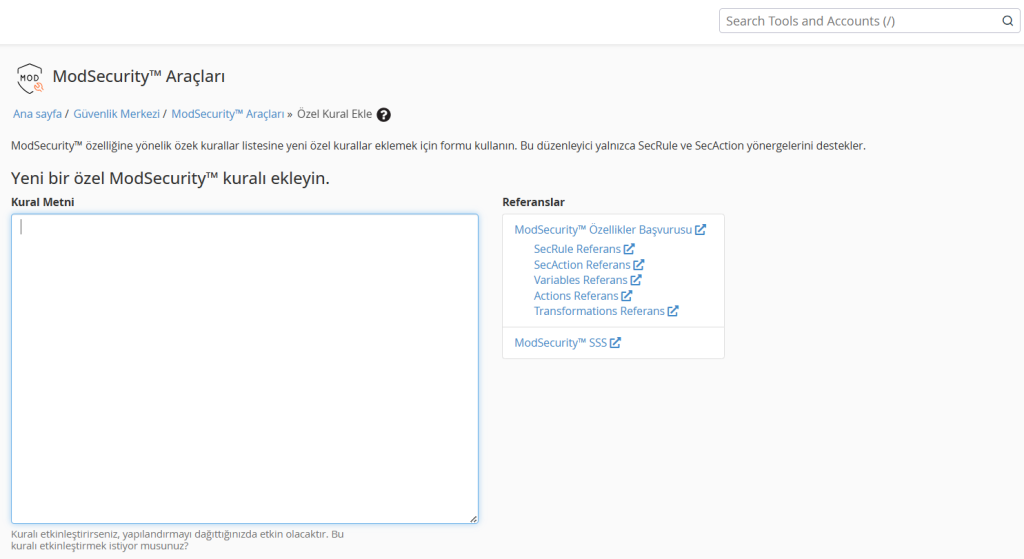Open Actions Referans link
1024x559 pixels.
576,296
